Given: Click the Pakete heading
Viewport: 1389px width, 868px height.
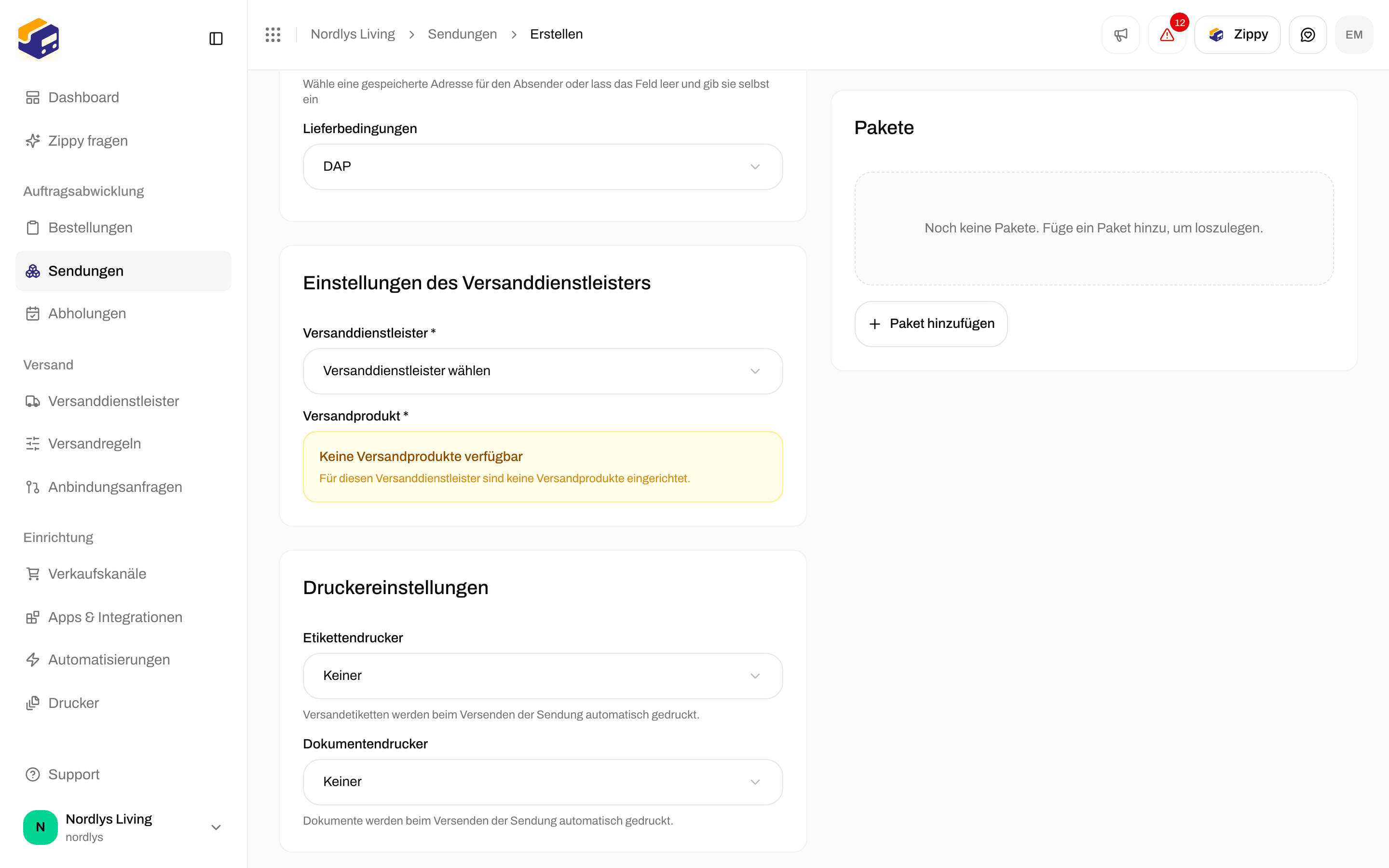Looking at the screenshot, I should (x=884, y=127).
